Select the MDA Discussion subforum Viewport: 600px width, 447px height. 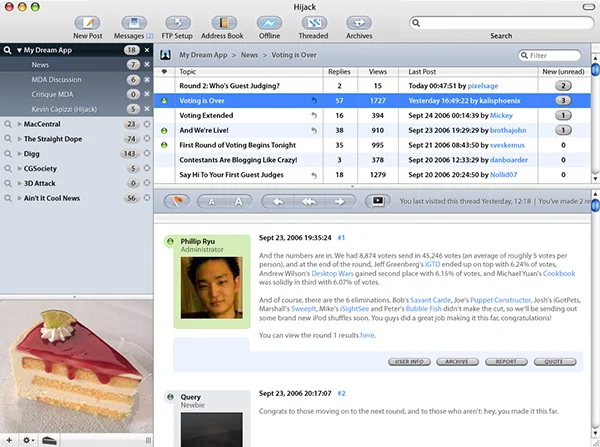point(77,80)
